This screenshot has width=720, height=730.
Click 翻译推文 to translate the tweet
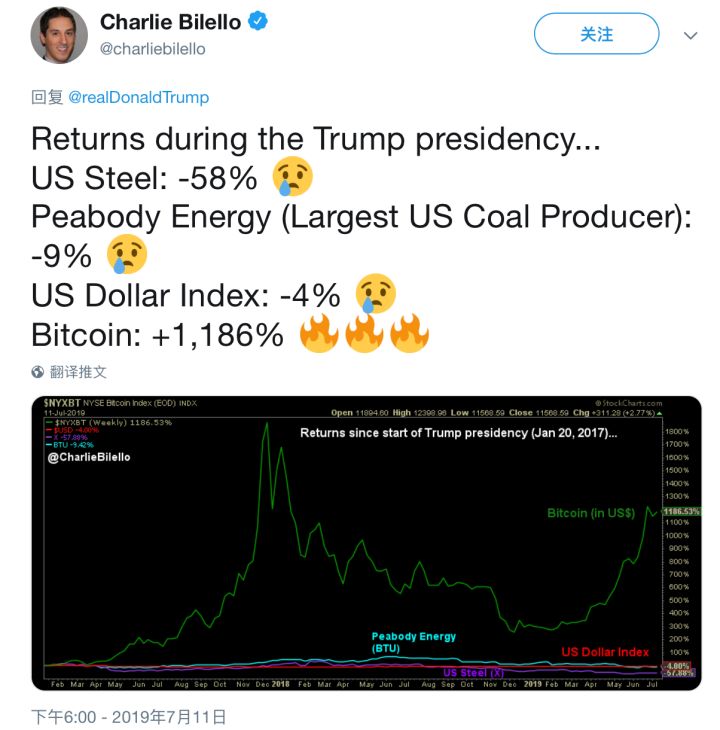click(x=78, y=372)
